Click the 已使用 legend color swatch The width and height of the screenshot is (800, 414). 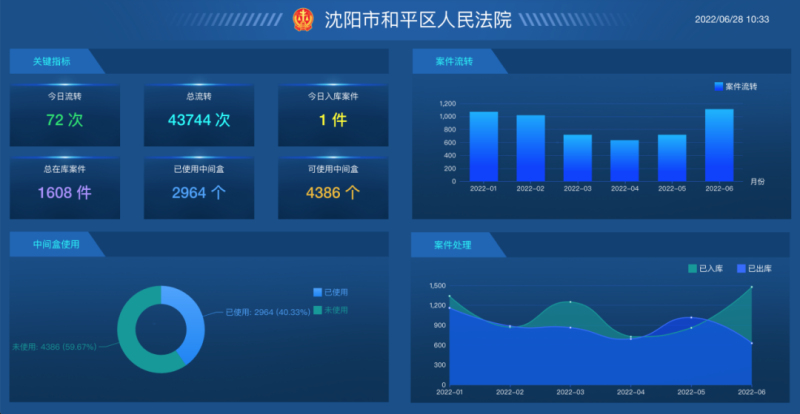click(318, 292)
